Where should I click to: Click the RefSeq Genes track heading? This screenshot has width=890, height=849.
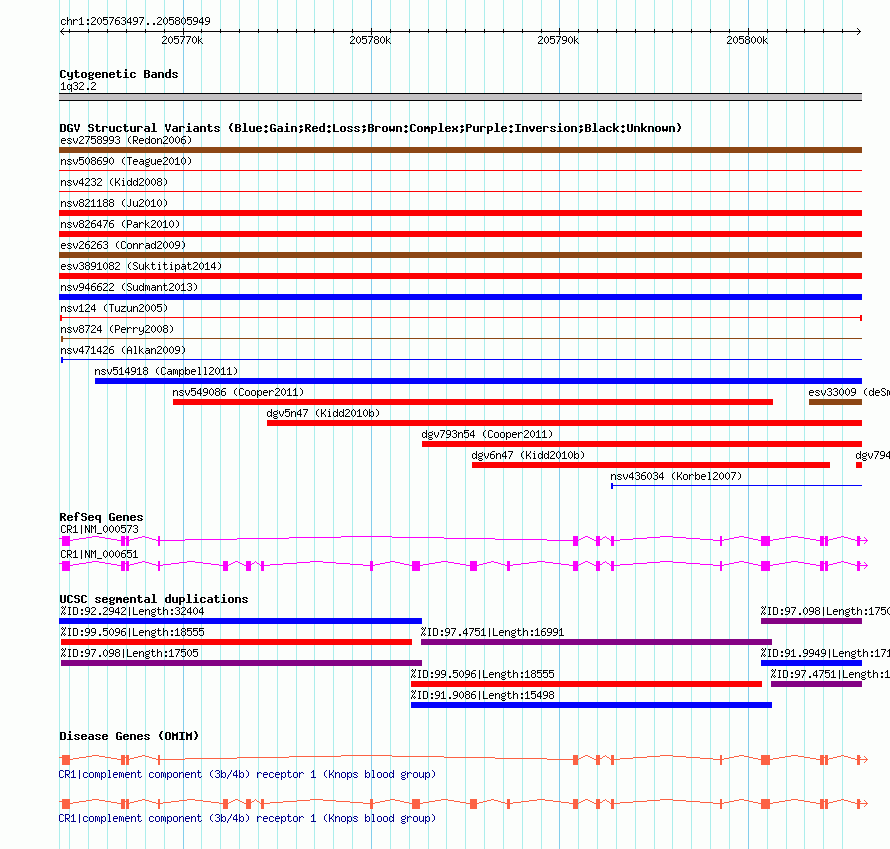101,517
